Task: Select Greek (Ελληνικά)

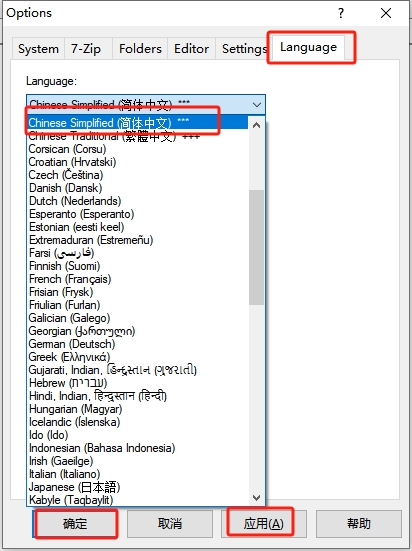Action: 138,357
